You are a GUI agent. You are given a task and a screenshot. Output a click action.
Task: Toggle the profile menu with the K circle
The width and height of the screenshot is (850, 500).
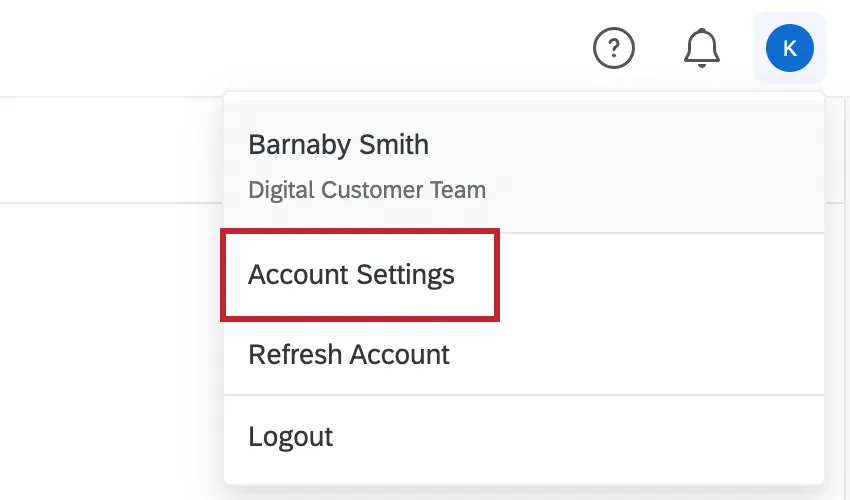coord(789,48)
